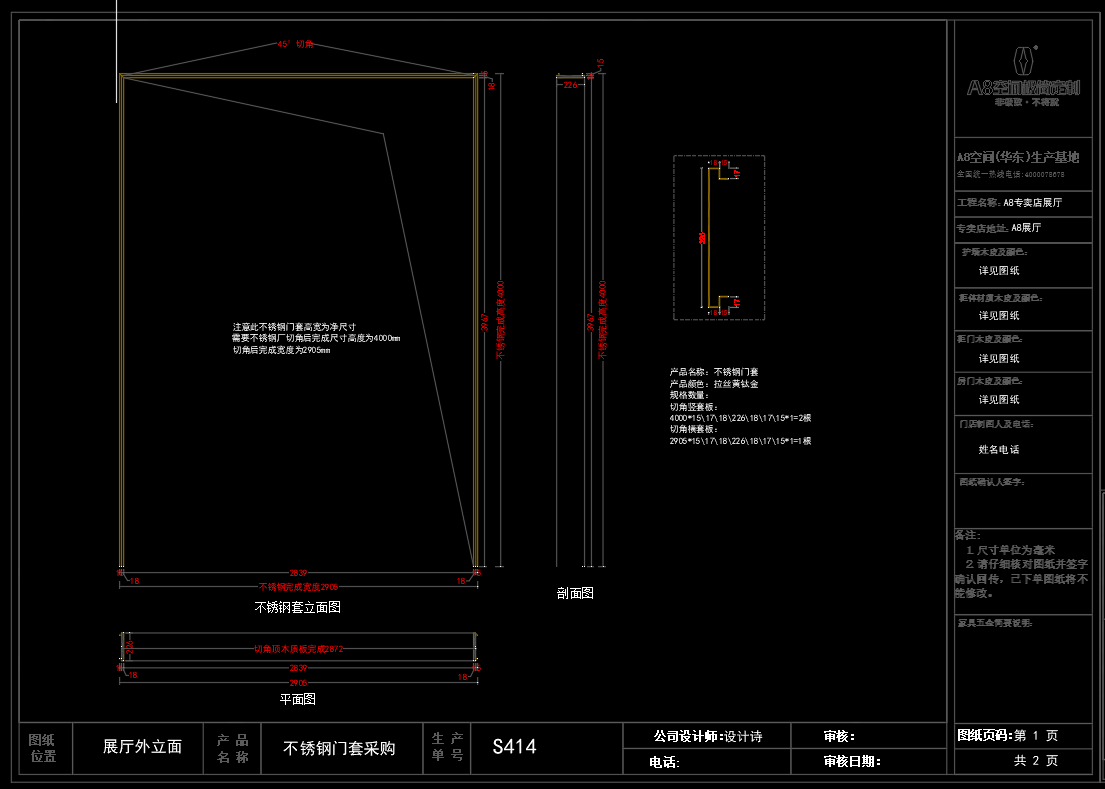1105x789 pixels.
Task: Select the red 45° 切角 annotation
Action: (296, 44)
